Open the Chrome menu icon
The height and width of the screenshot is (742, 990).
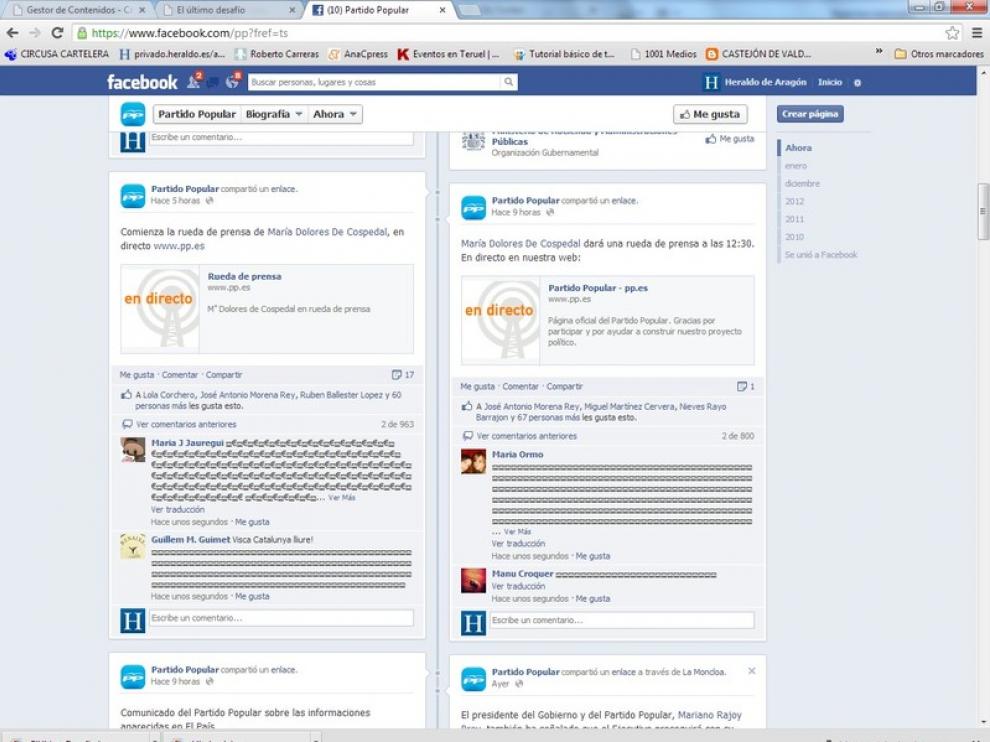[977, 33]
